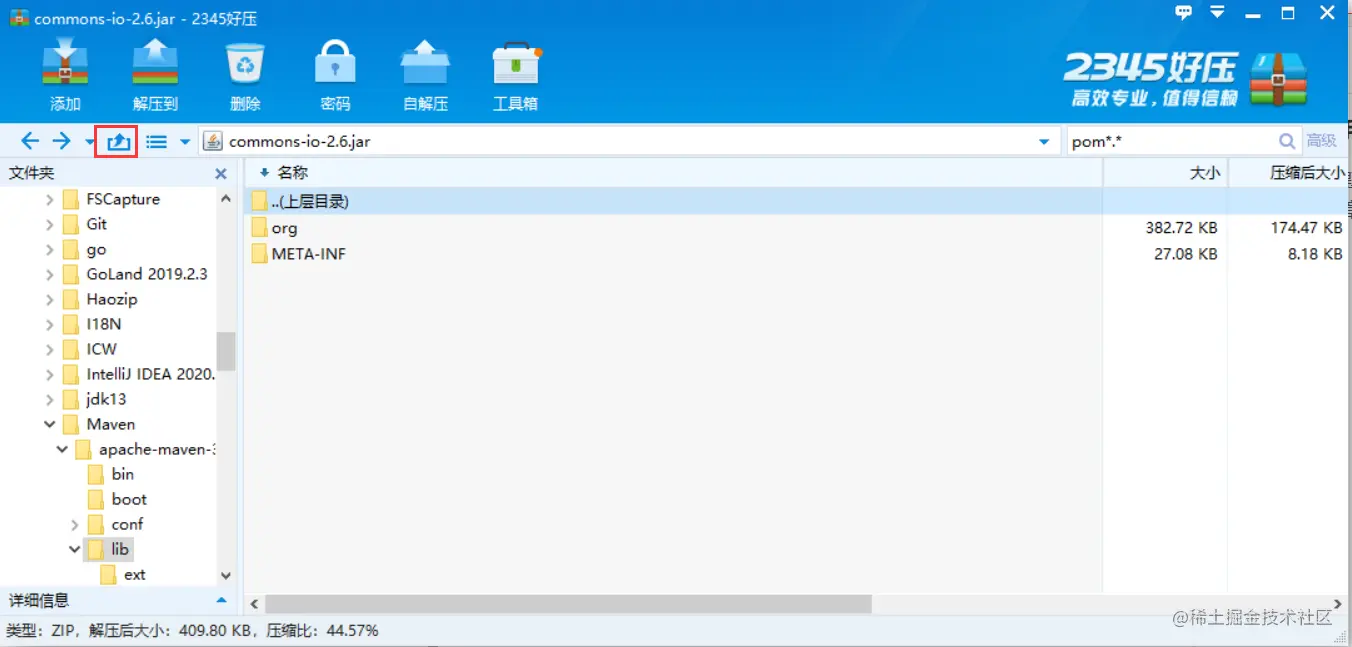Screen dimensions: 1352x647
Task: Collapse the lib tree node
Action: 75,549
